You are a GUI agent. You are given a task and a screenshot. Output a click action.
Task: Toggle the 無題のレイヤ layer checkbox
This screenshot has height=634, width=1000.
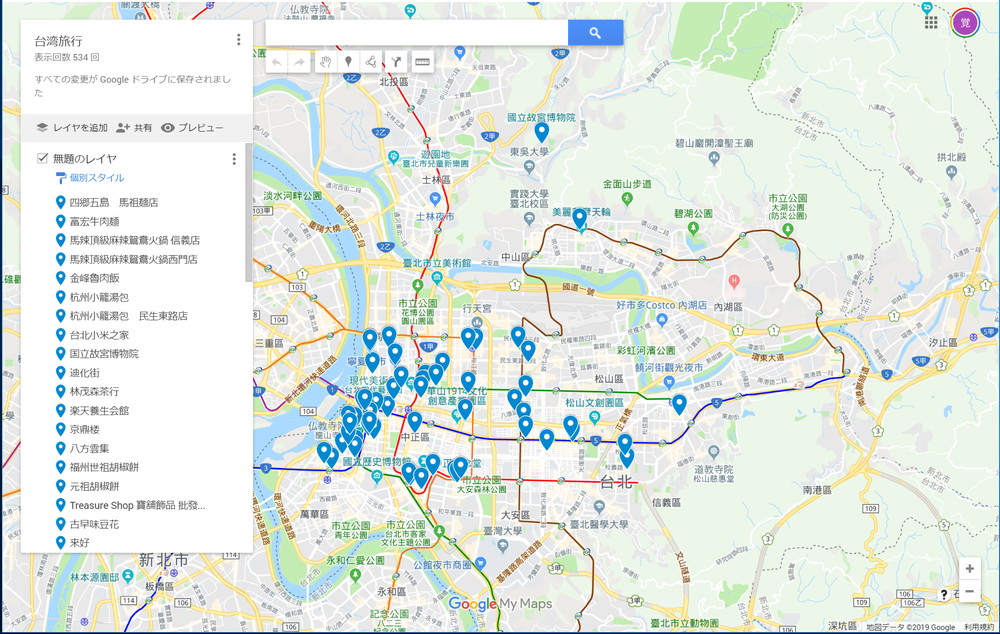42,158
